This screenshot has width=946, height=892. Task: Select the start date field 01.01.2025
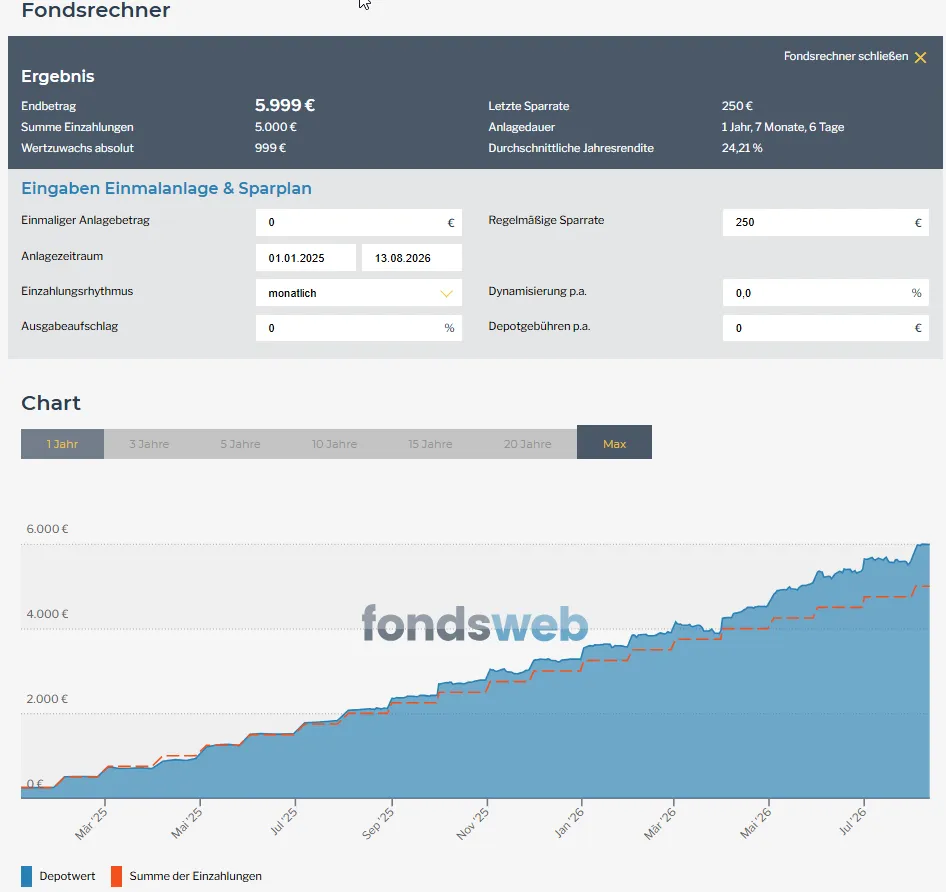coord(305,258)
